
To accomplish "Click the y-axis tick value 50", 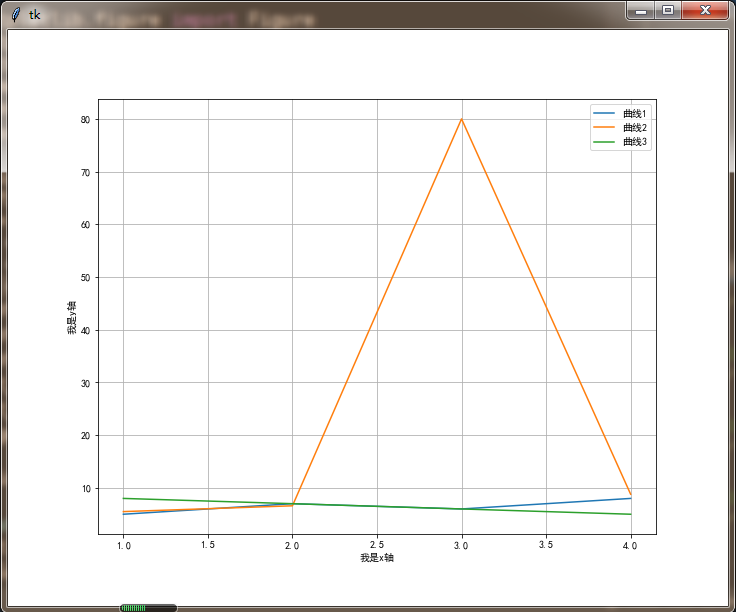I will [x=85, y=278].
